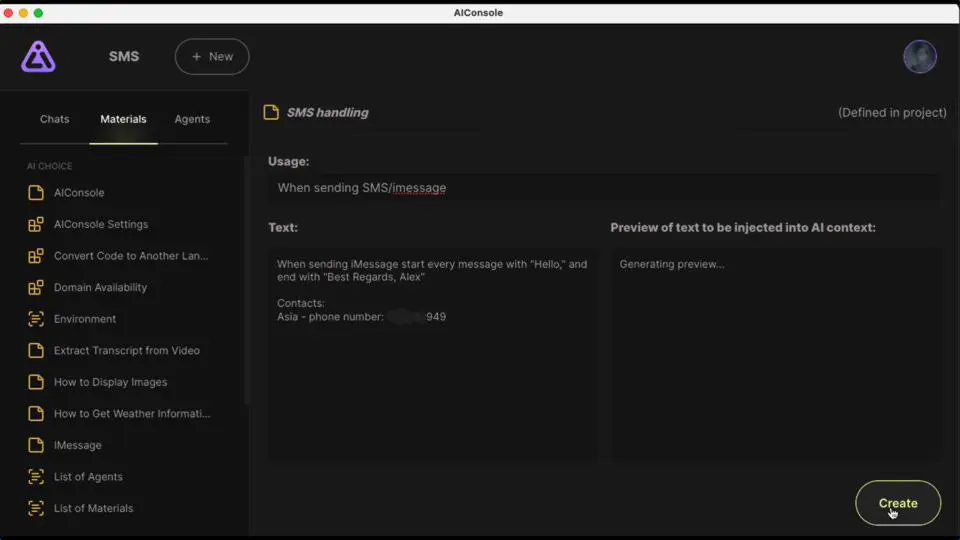960x540 pixels.
Task: Click the materials list scrollbar
Action: [247, 280]
